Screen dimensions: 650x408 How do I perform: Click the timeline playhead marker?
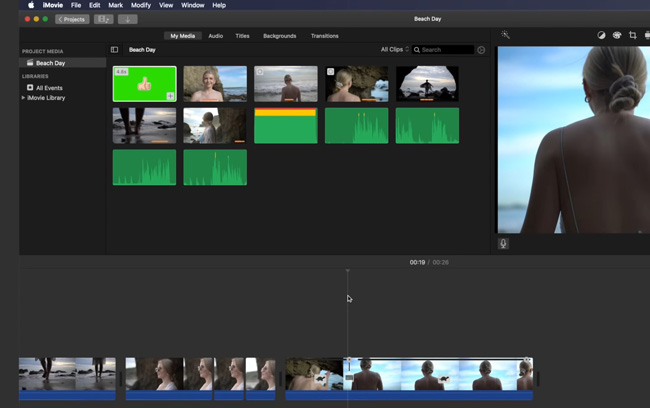tap(347, 271)
